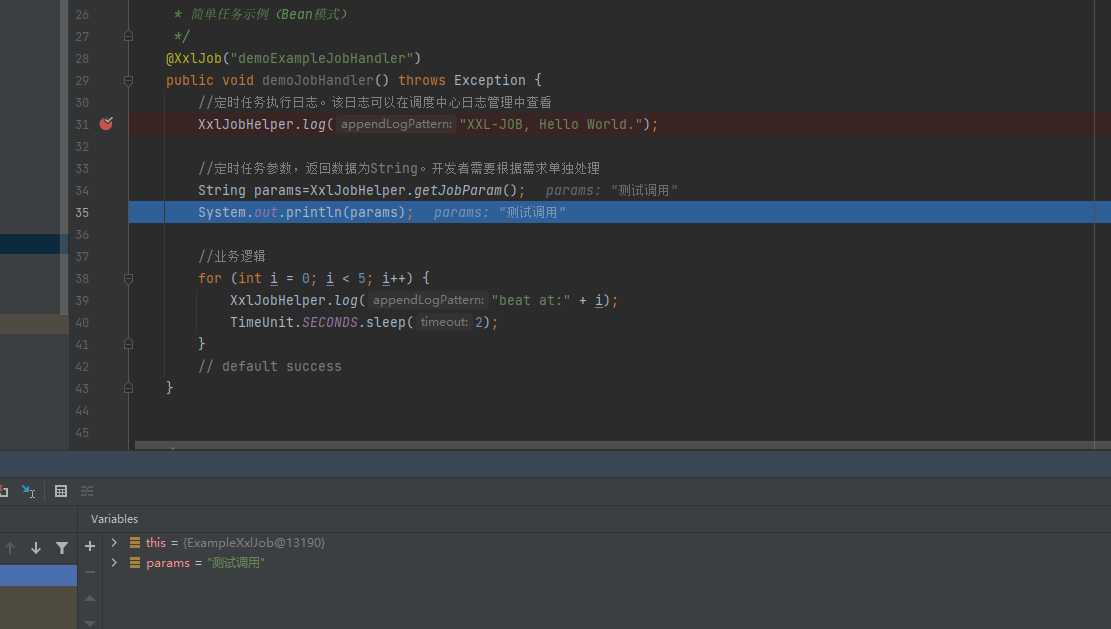Click the frames filter funnel icon

tap(62, 548)
